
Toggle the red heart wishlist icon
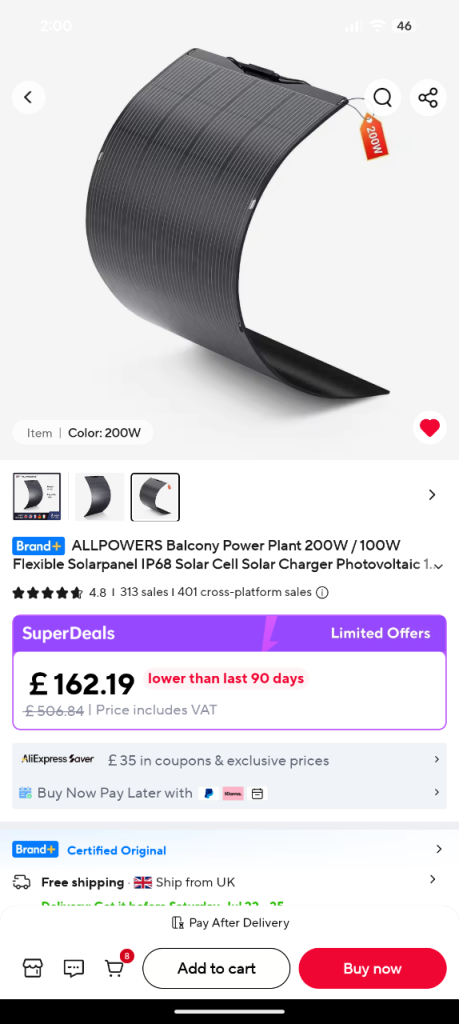pyautogui.click(x=430, y=428)
